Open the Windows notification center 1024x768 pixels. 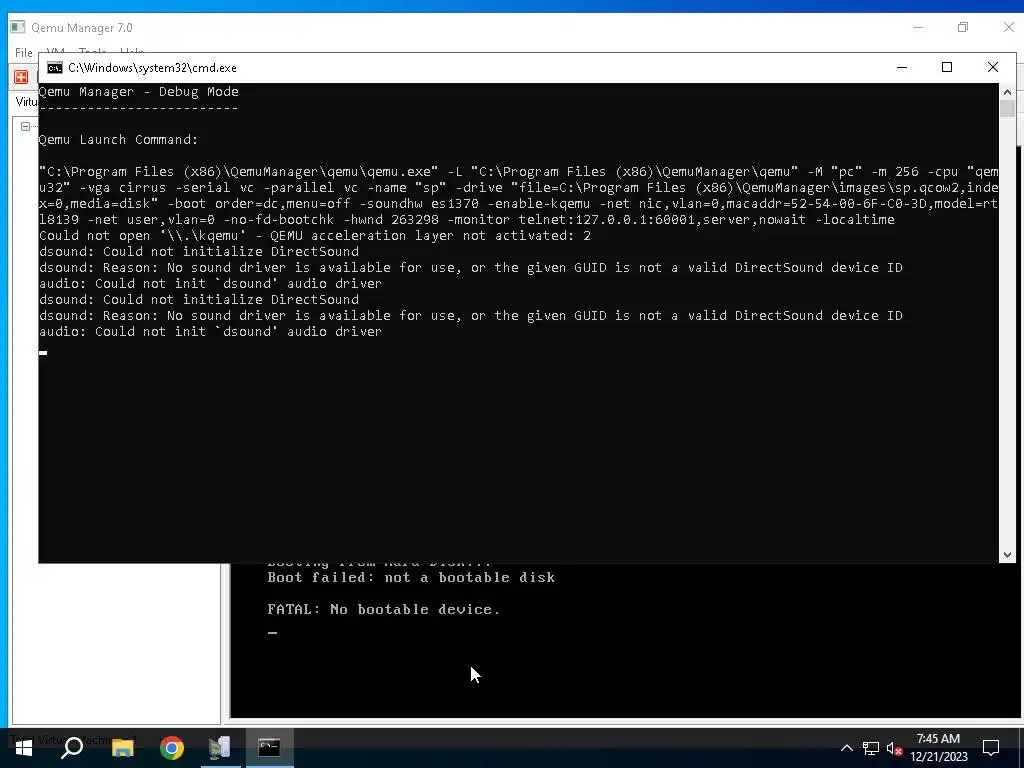point(991,748)
